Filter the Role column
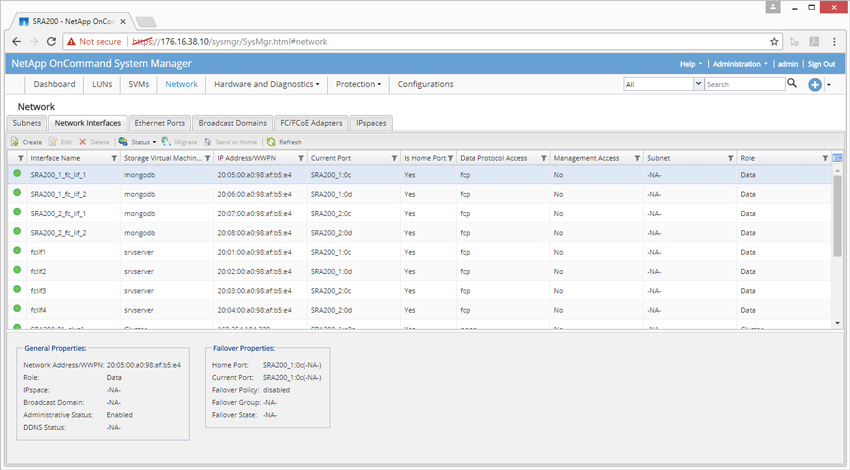This screenshot has height=470, width=850. pyautogui.click(x=825, y=158)
